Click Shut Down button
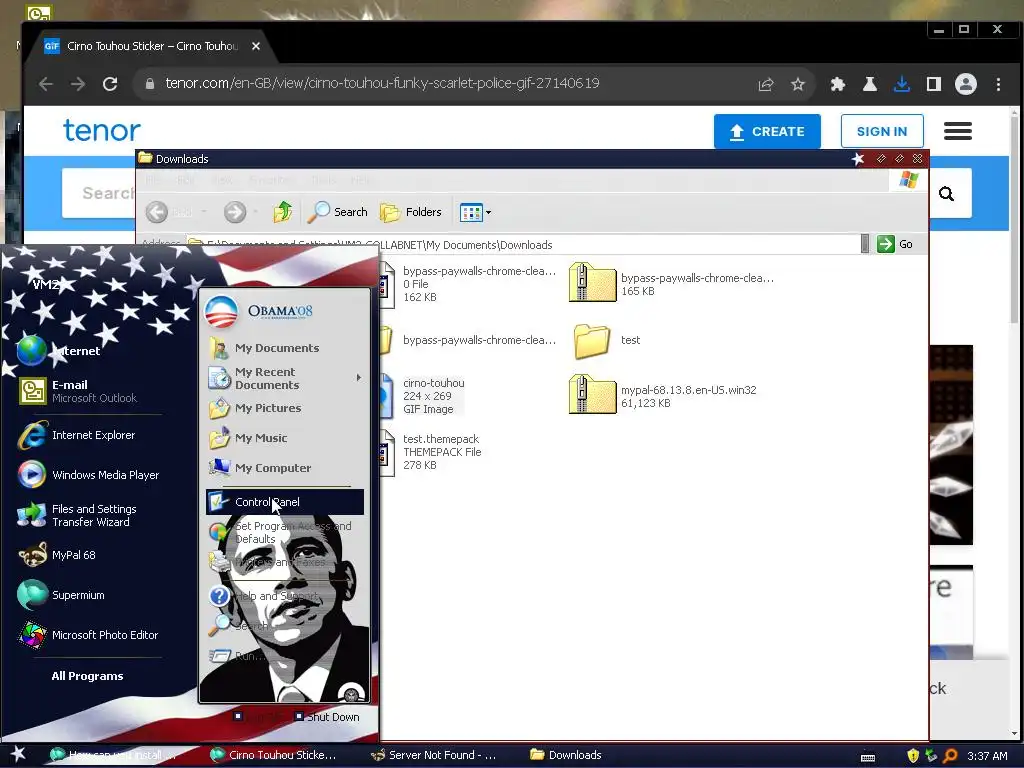The height and width of the screenshot is (768, 1024). (327, 717)
